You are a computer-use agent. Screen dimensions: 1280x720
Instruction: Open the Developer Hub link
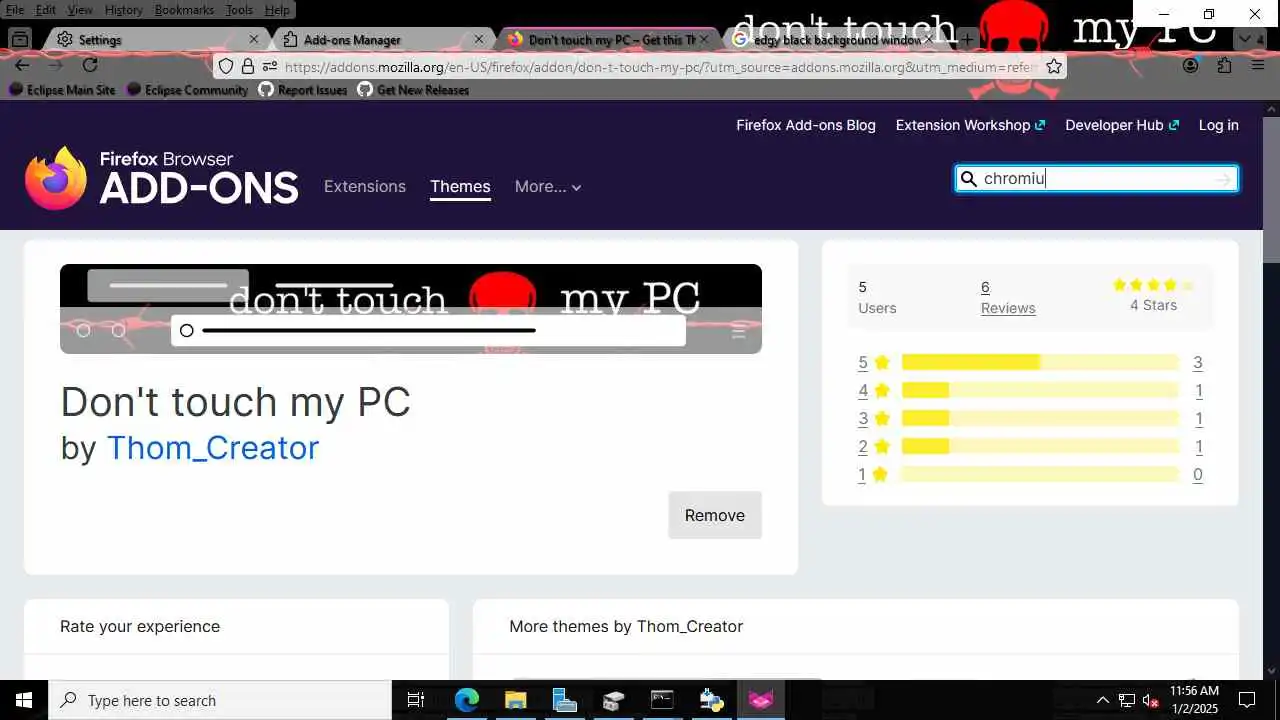[1122, 125]
